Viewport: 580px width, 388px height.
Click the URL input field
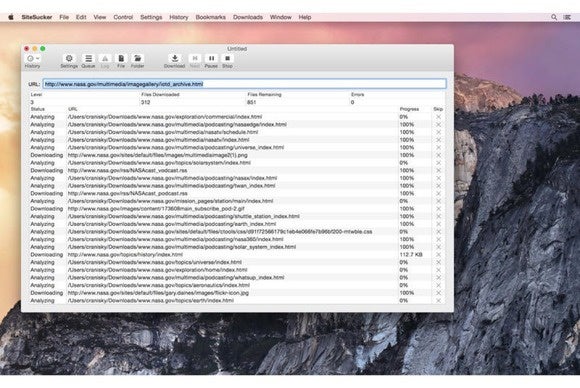245,84
